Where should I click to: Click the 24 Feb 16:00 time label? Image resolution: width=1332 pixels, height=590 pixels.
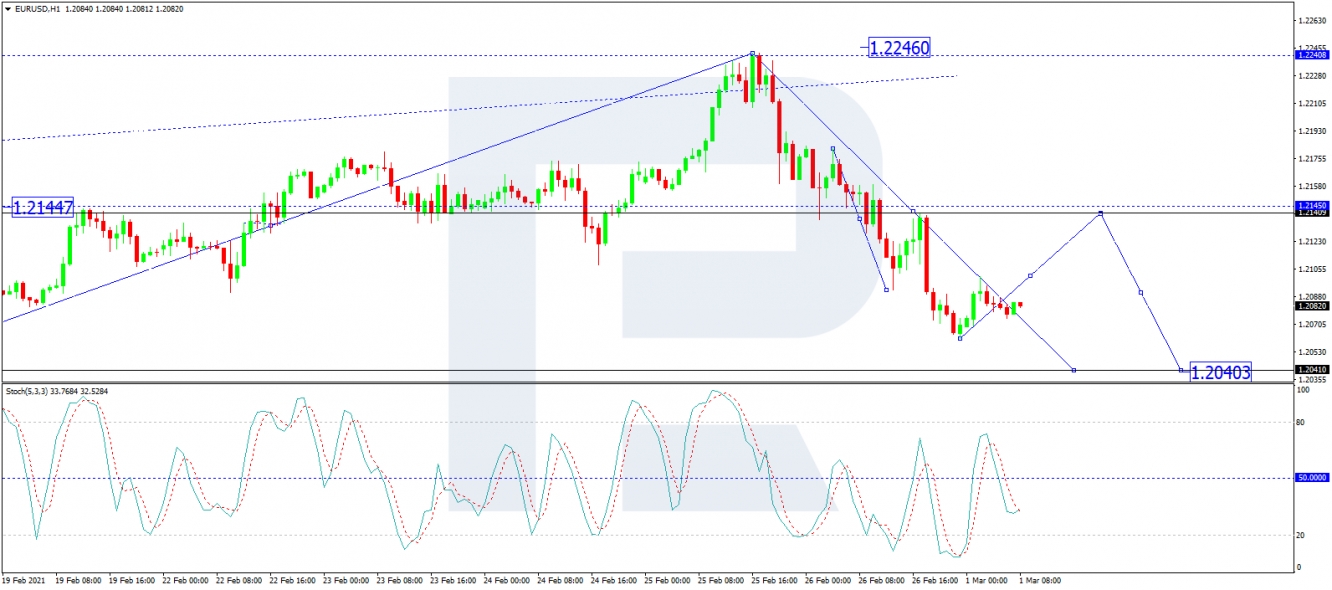coord(612,579)
